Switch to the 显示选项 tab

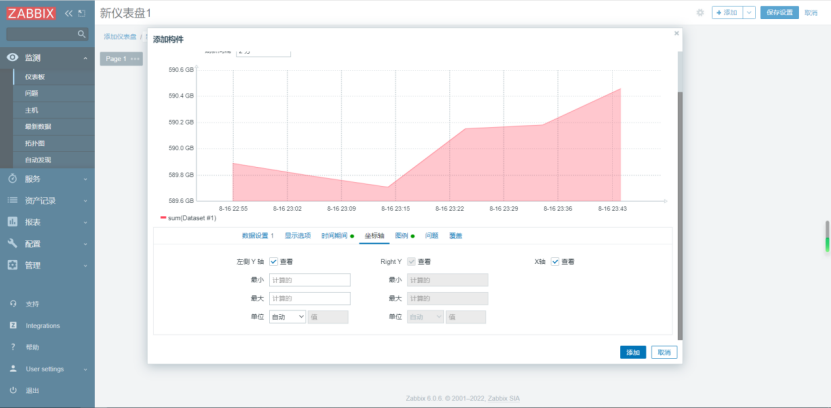click(297, 236)
